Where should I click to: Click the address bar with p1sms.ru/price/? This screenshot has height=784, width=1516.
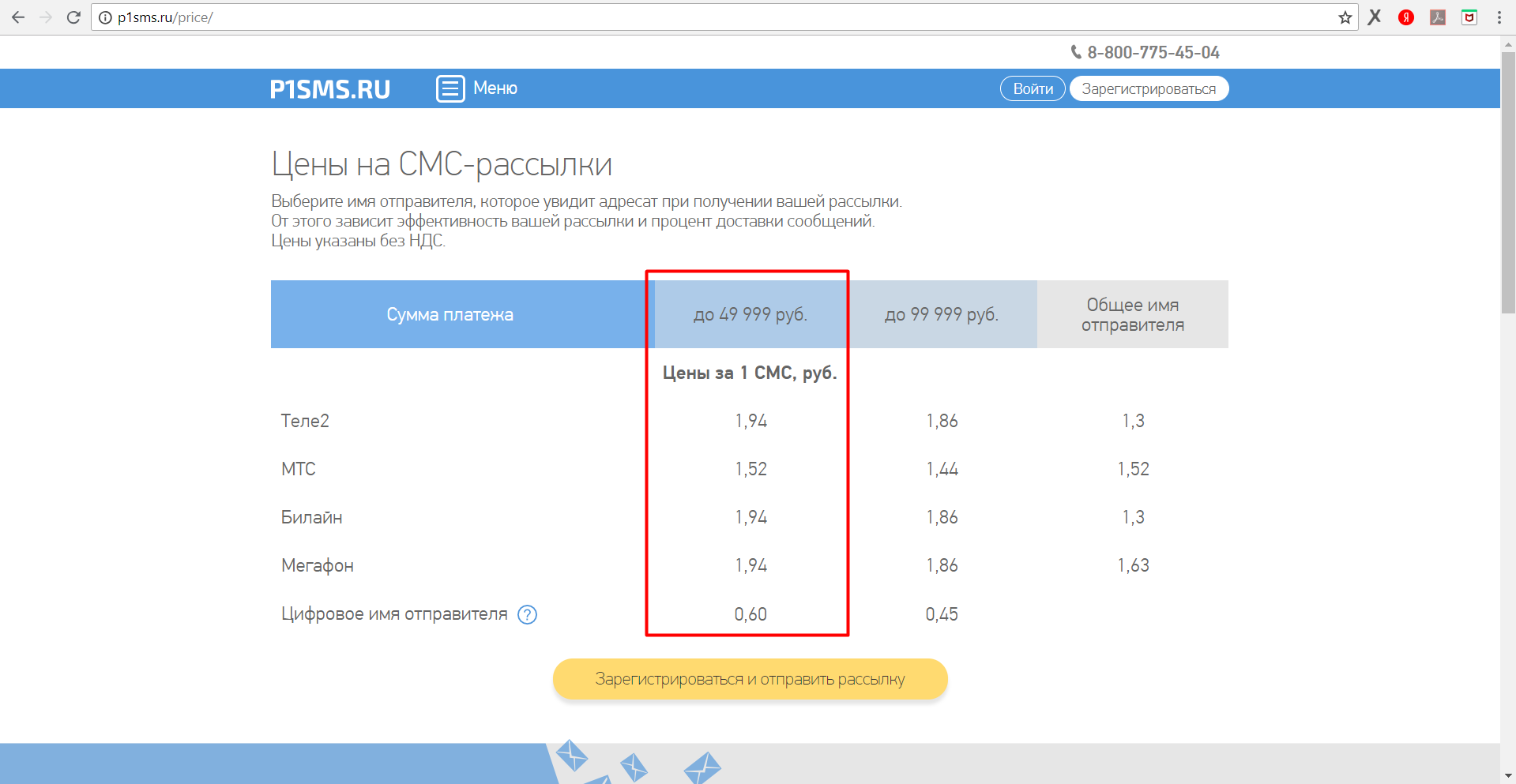coord(723,17)
